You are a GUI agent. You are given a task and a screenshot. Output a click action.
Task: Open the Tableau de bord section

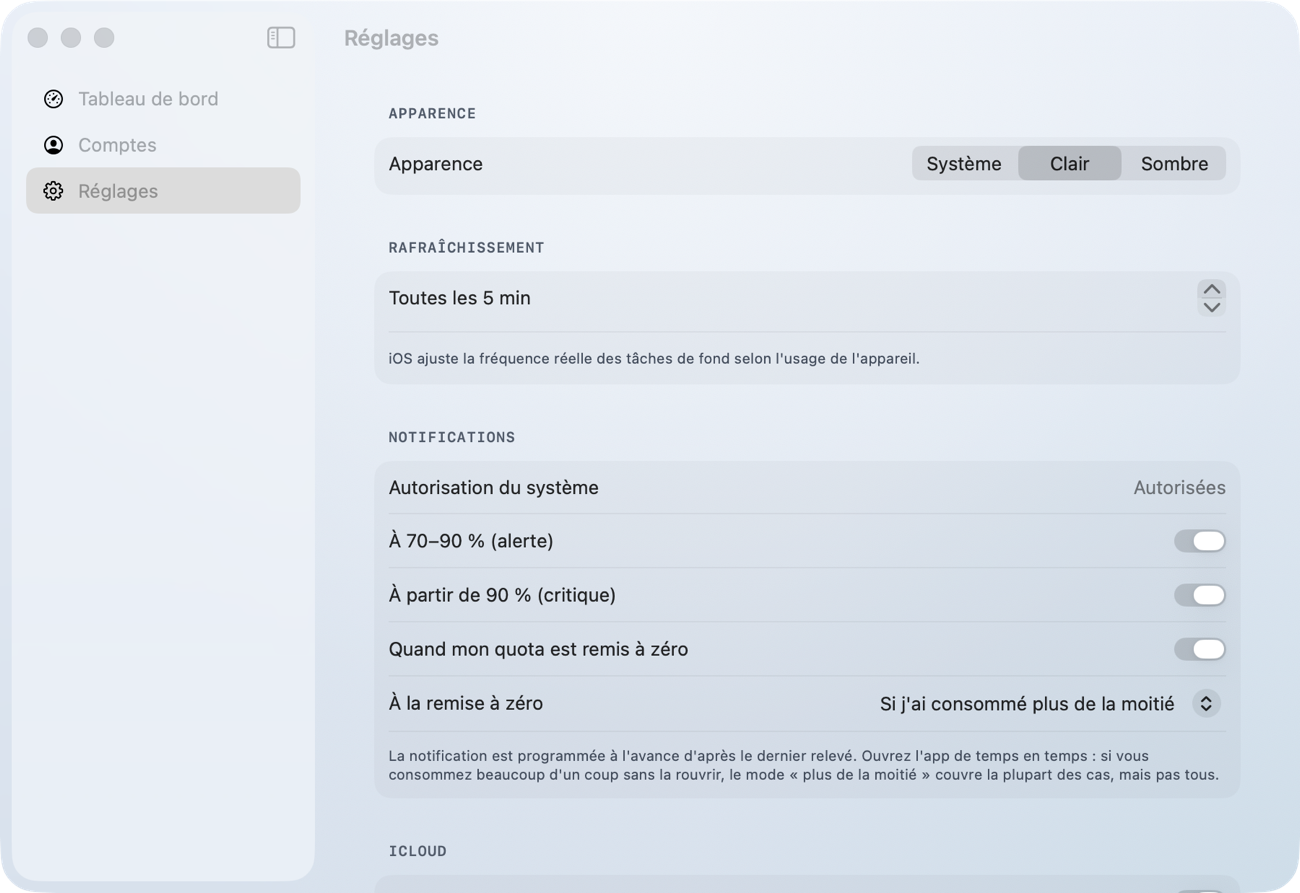pos(163,99)
